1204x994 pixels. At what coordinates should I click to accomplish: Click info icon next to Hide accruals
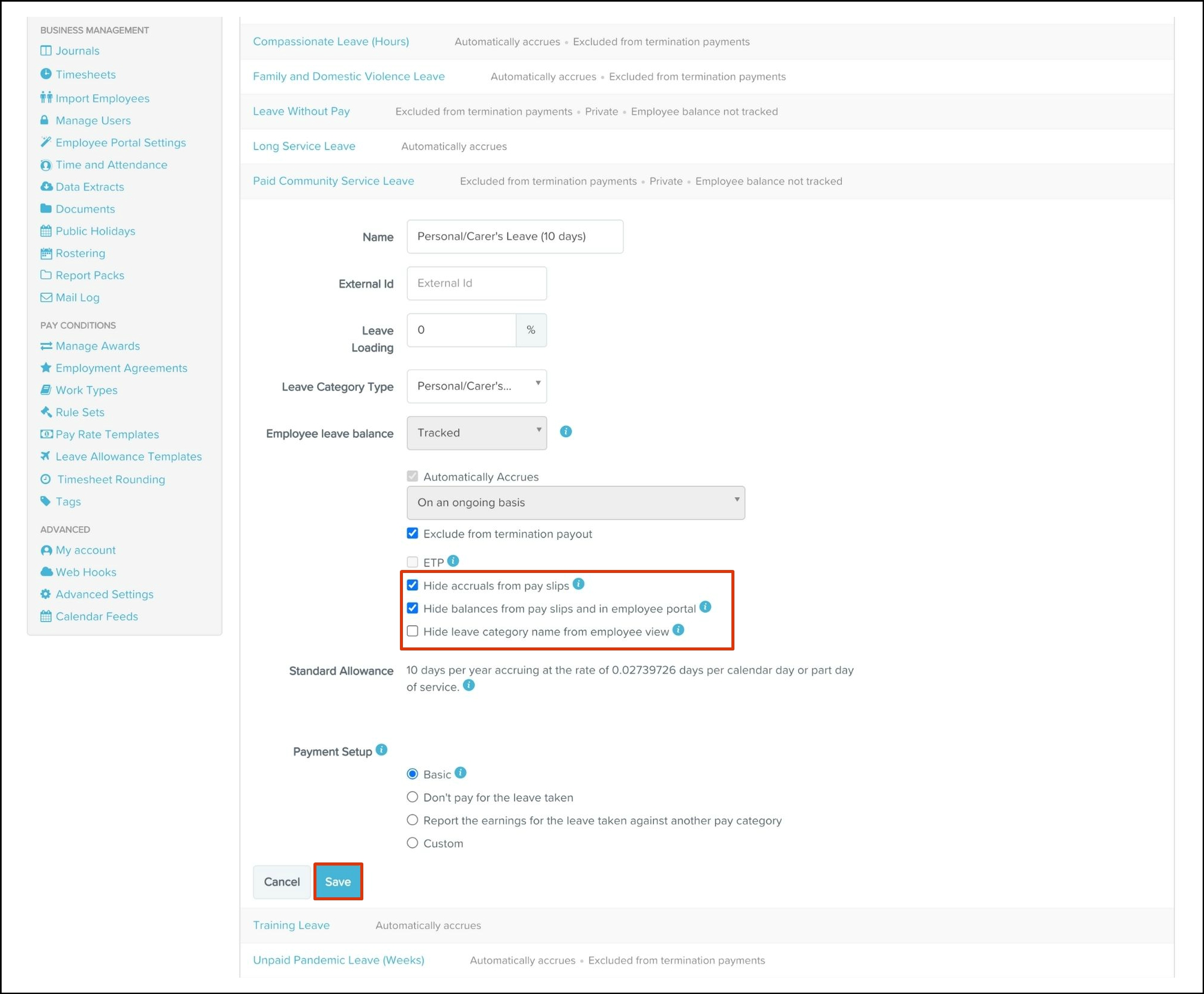point(578,584)
